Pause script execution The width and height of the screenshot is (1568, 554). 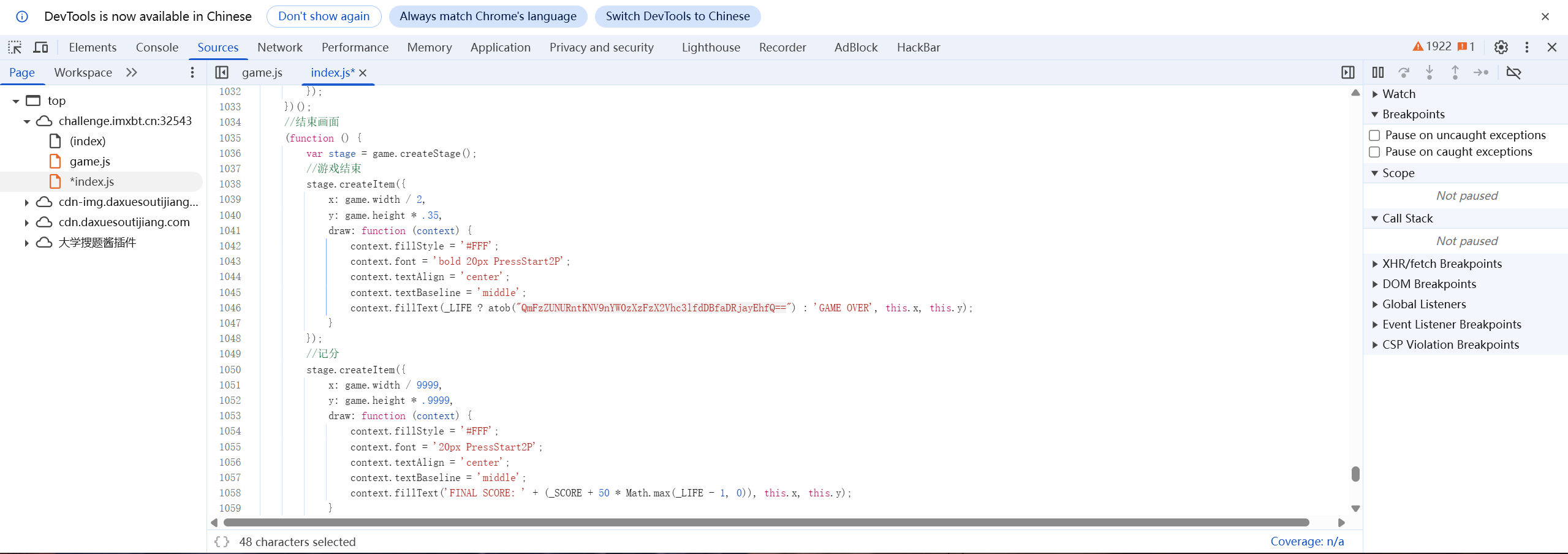[1378, 72]
